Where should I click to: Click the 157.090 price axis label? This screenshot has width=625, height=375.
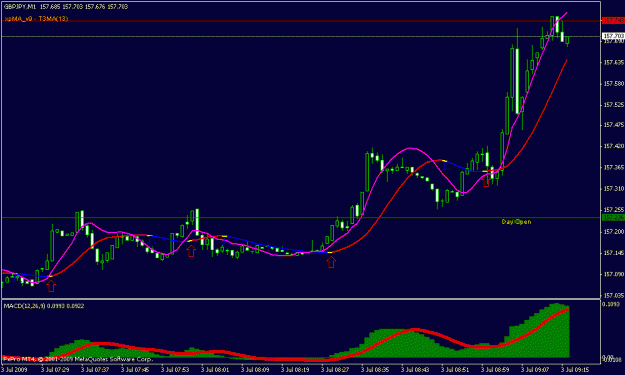tap(614, 275)
